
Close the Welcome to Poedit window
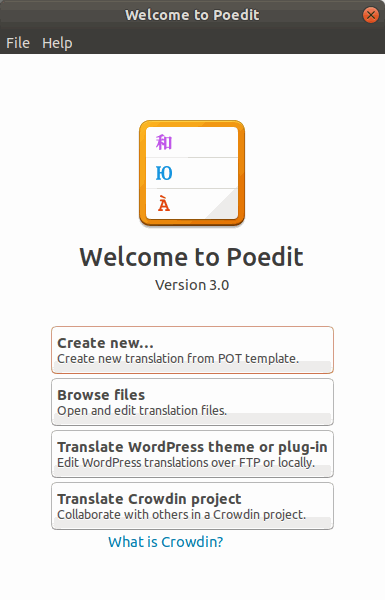(370, 15)
